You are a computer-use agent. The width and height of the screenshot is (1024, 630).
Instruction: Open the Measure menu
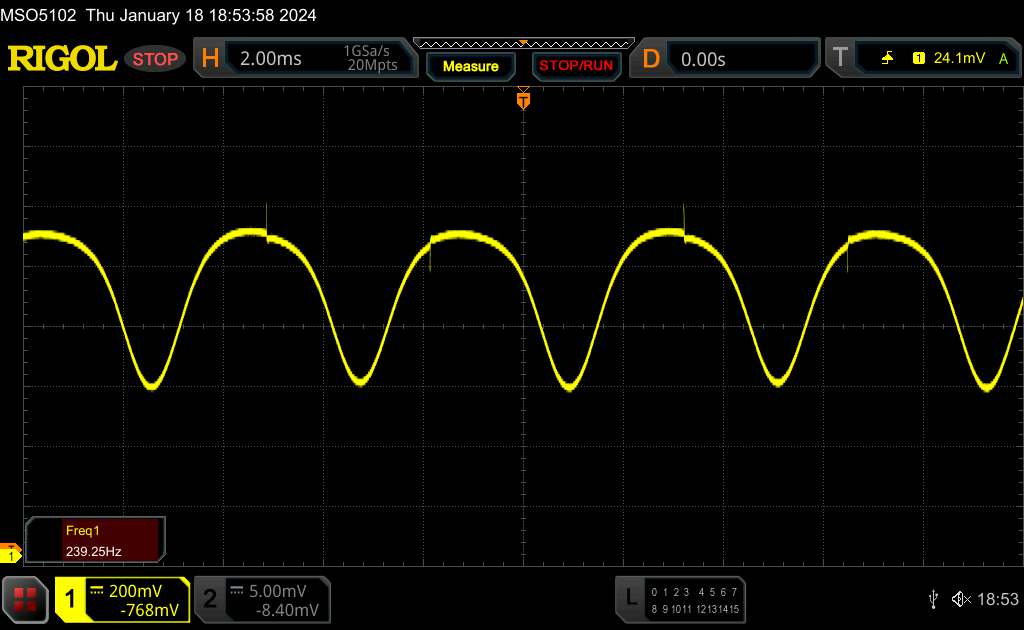470,67
